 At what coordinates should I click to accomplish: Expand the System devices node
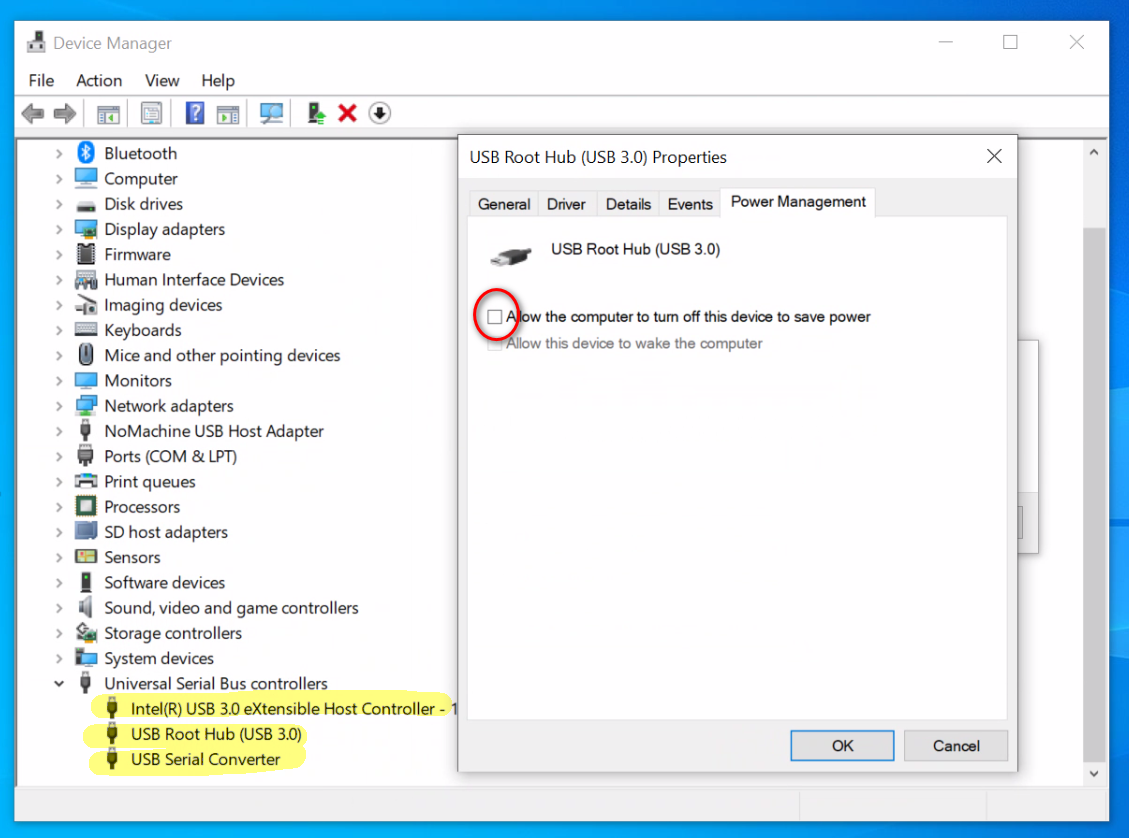pyautogui.click(x=59, y=658)
